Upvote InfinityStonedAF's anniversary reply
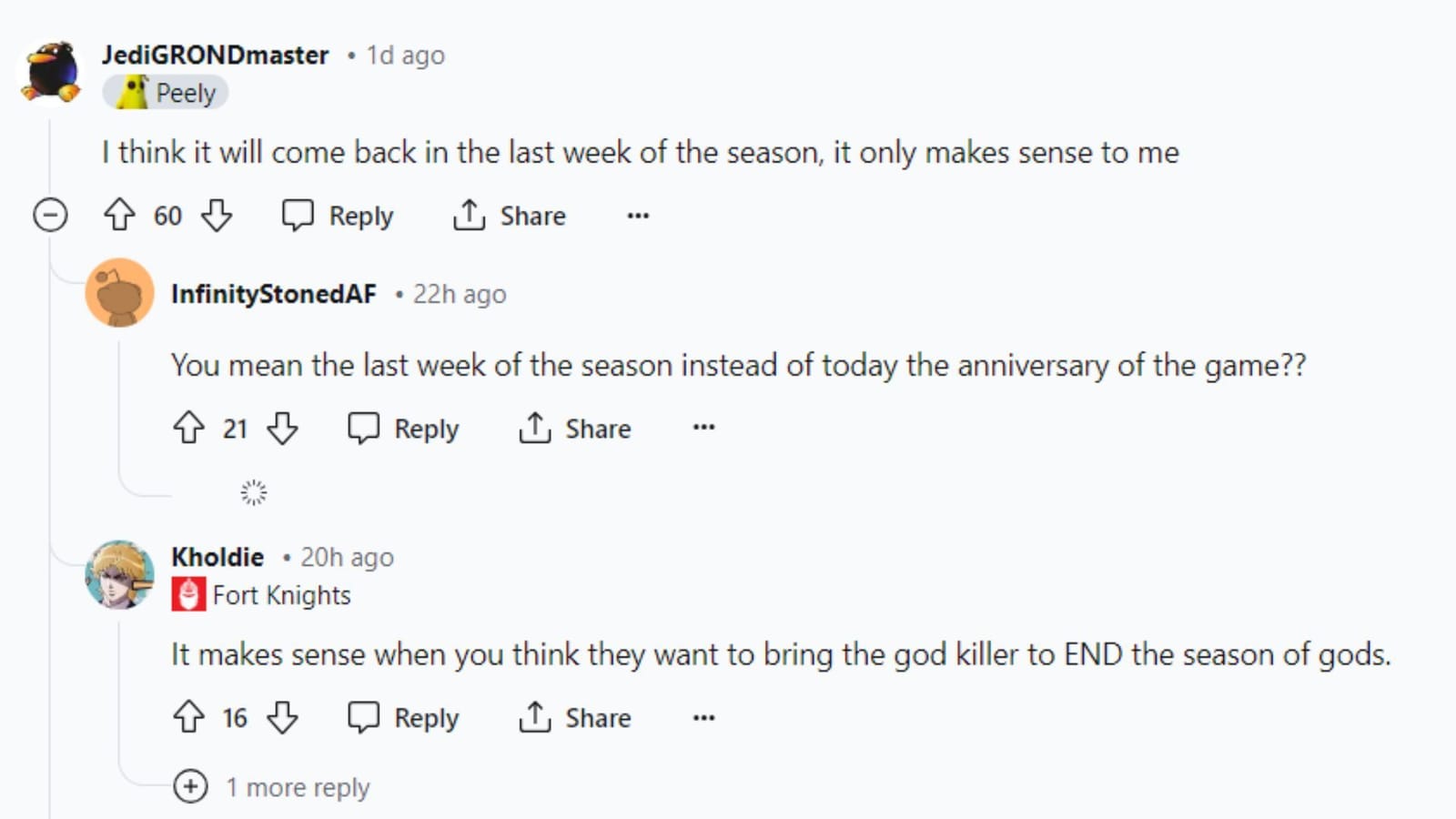Viewport: 1456px width, 819px height. click(189, 428)
